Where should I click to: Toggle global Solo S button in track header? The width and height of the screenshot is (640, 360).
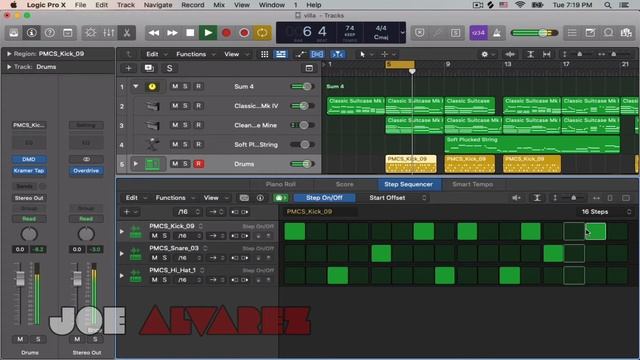coord(169,68)
